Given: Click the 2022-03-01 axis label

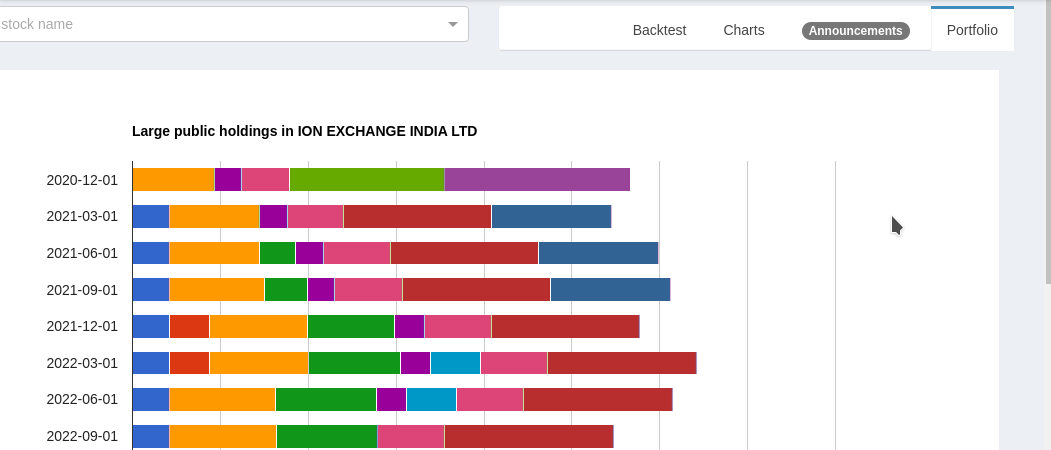Looking at the screenshot, I should [82, 363].
